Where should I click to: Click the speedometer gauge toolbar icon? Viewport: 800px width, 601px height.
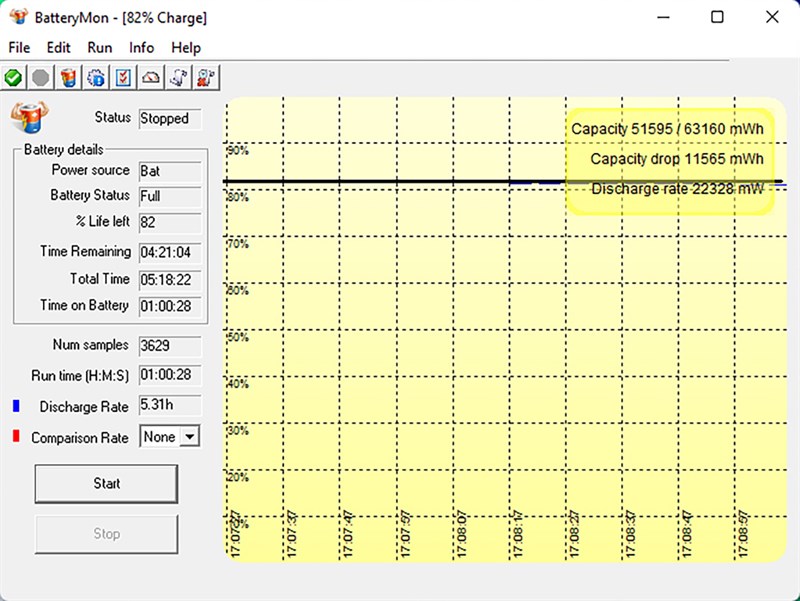coord(150,77)
